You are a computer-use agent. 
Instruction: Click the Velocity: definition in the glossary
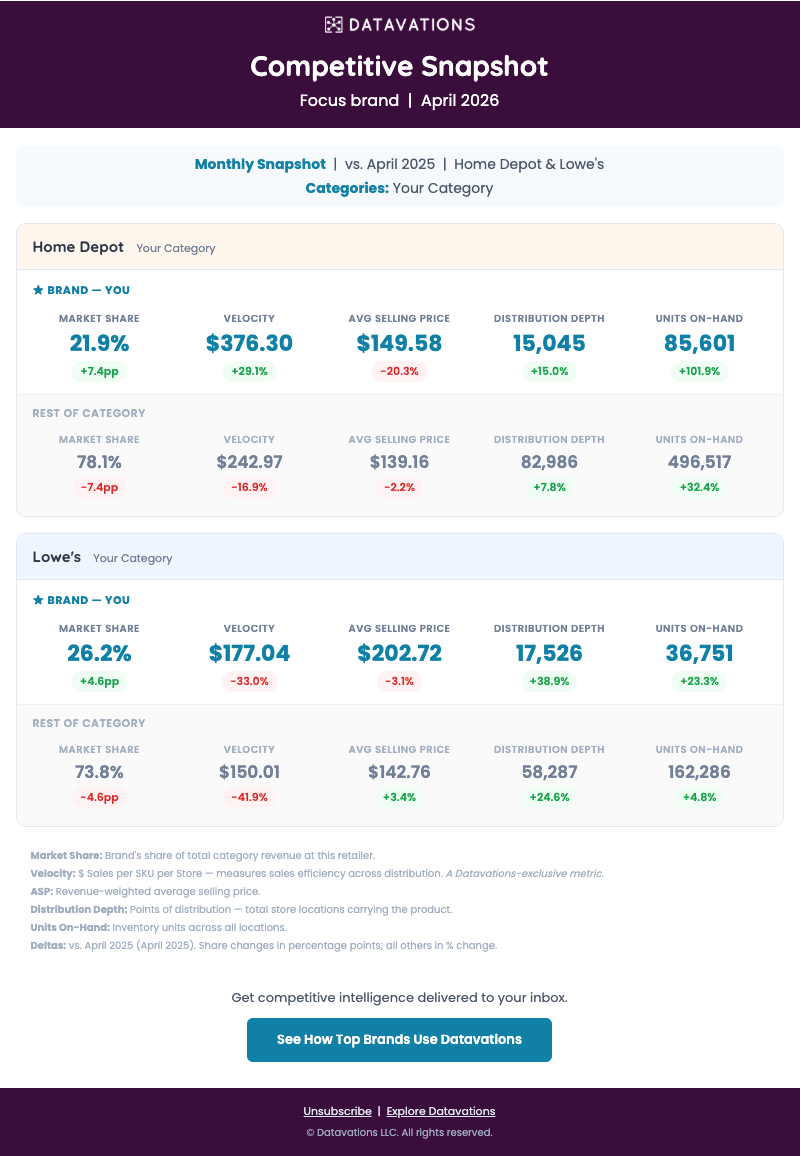(317, 874)
